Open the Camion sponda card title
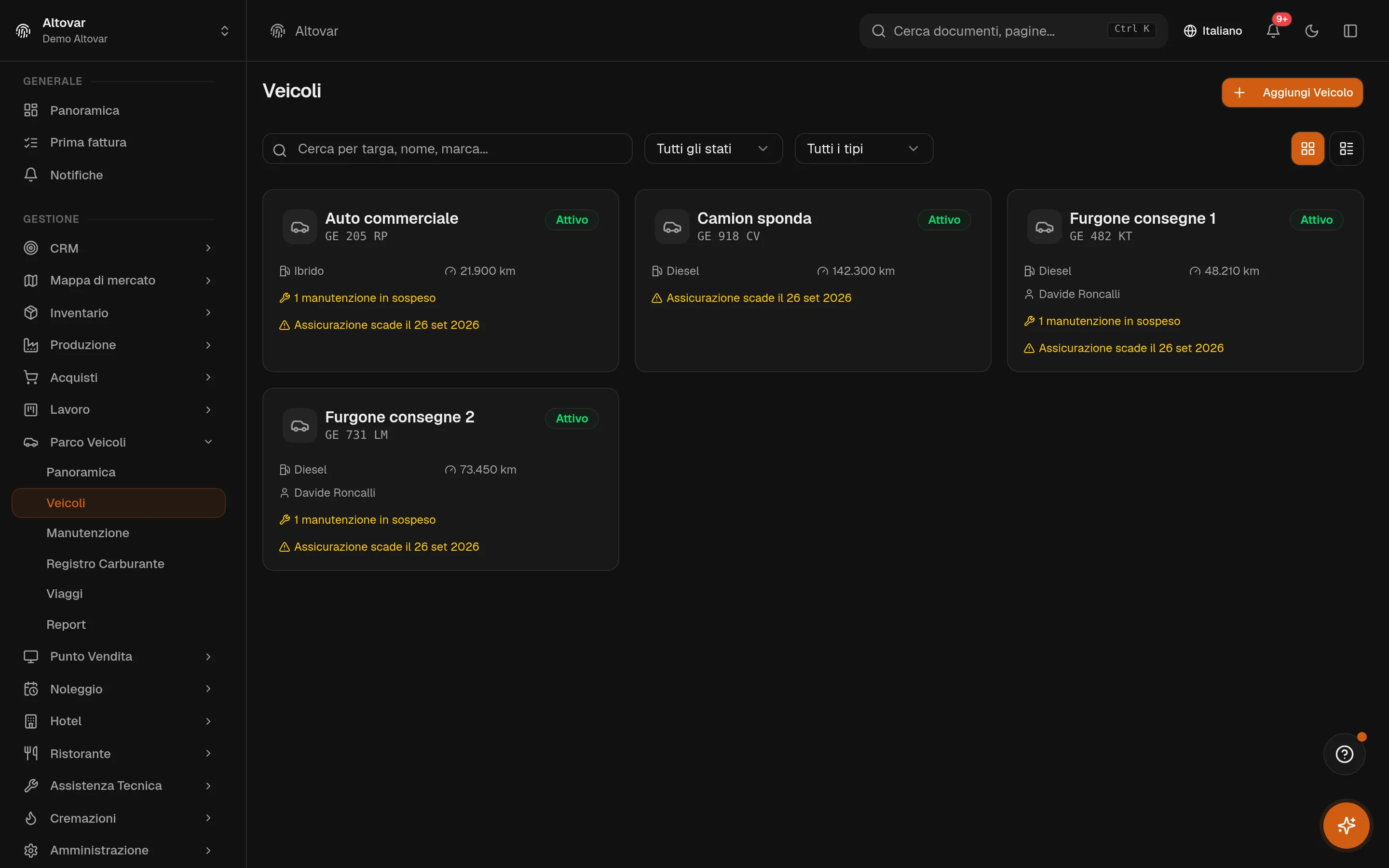The width and height of the screenshot is (1389, 868). [754, 218]
